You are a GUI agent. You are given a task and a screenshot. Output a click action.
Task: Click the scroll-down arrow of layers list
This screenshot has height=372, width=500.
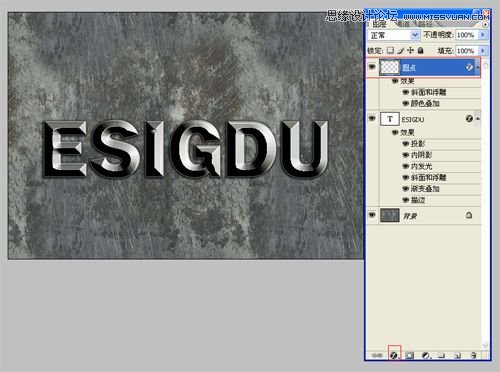[x=485, y=345]
